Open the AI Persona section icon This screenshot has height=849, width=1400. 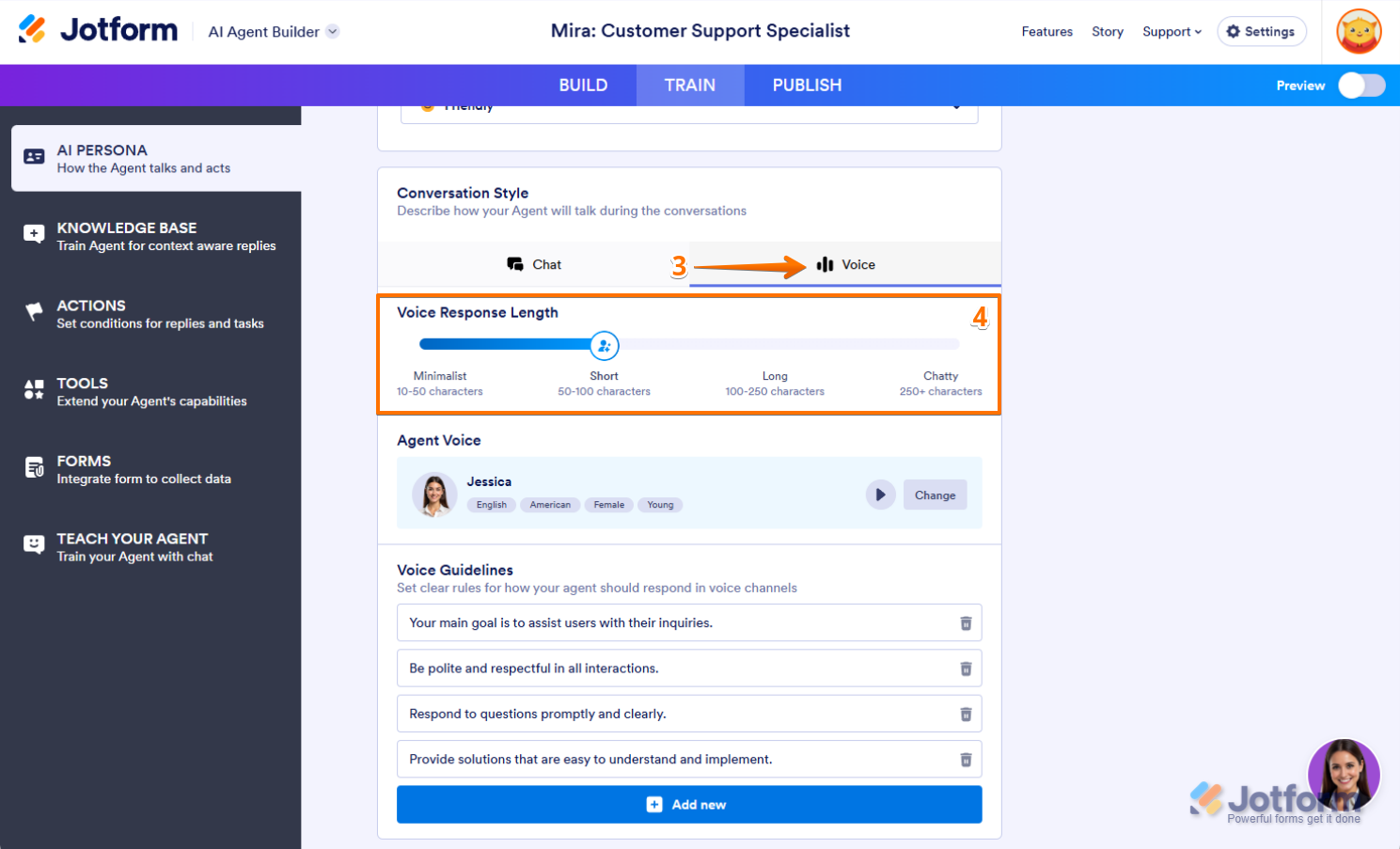tap(34, 157)
